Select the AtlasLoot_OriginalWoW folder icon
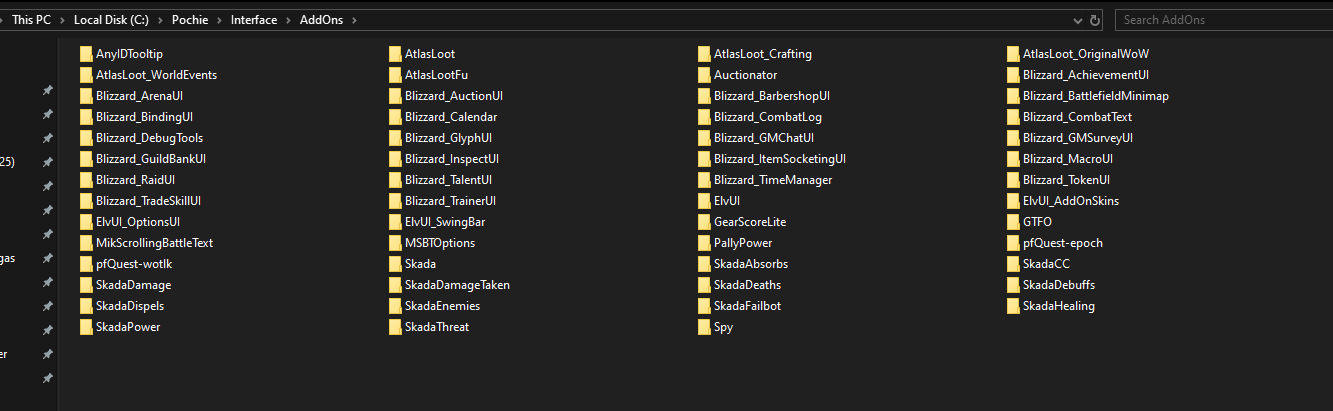This screenshot has width=1333, height=411. [1012, 54]
